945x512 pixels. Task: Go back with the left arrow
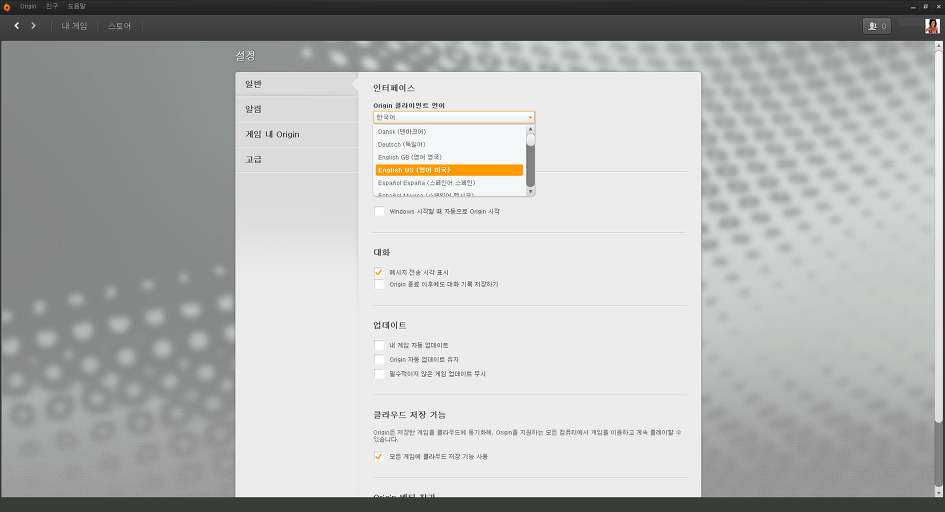(x=17, y=26)
